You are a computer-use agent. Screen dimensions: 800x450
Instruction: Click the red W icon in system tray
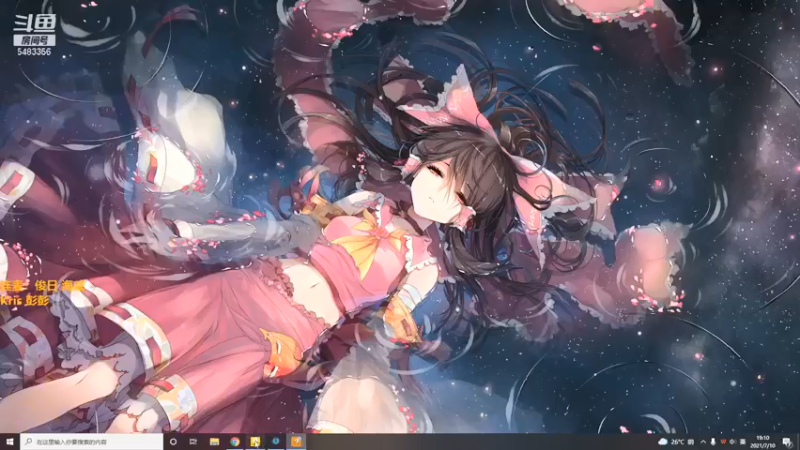[723, 442]
